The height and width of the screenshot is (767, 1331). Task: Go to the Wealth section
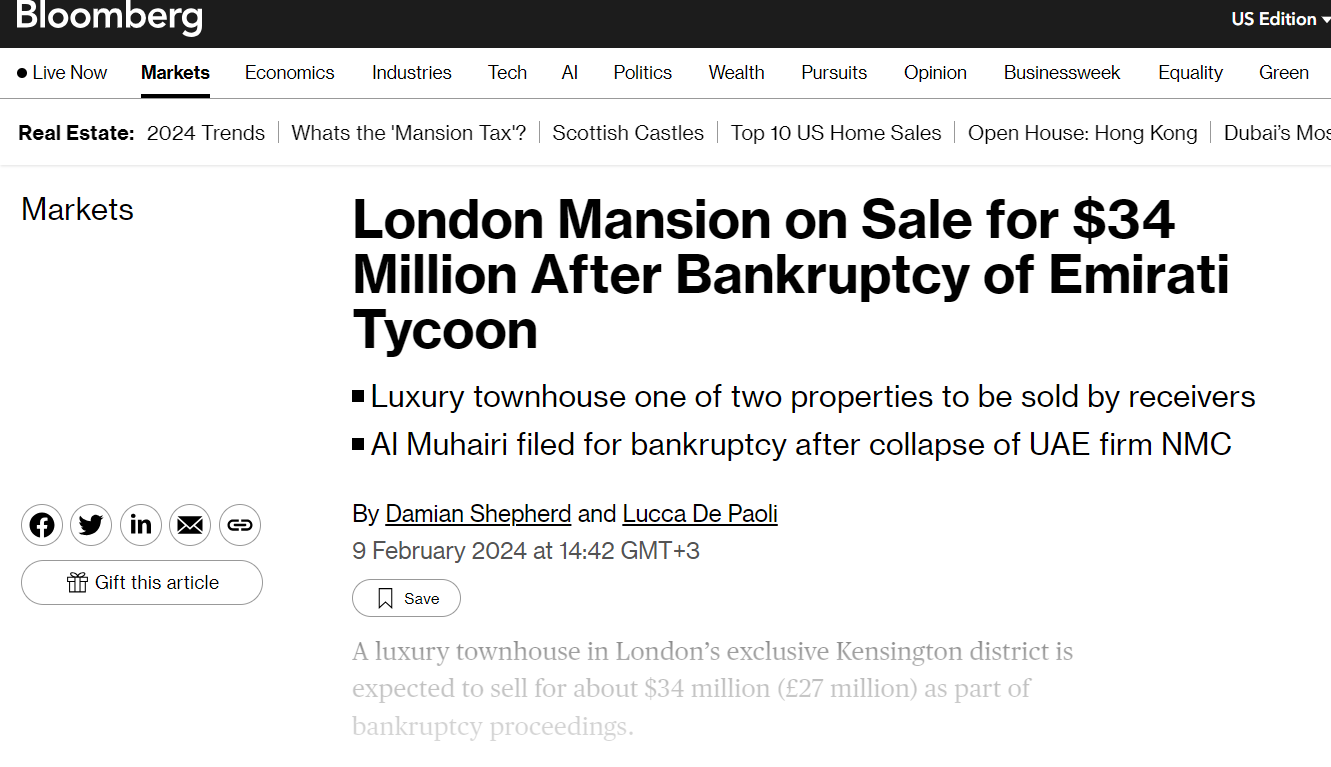pos(737,73)
